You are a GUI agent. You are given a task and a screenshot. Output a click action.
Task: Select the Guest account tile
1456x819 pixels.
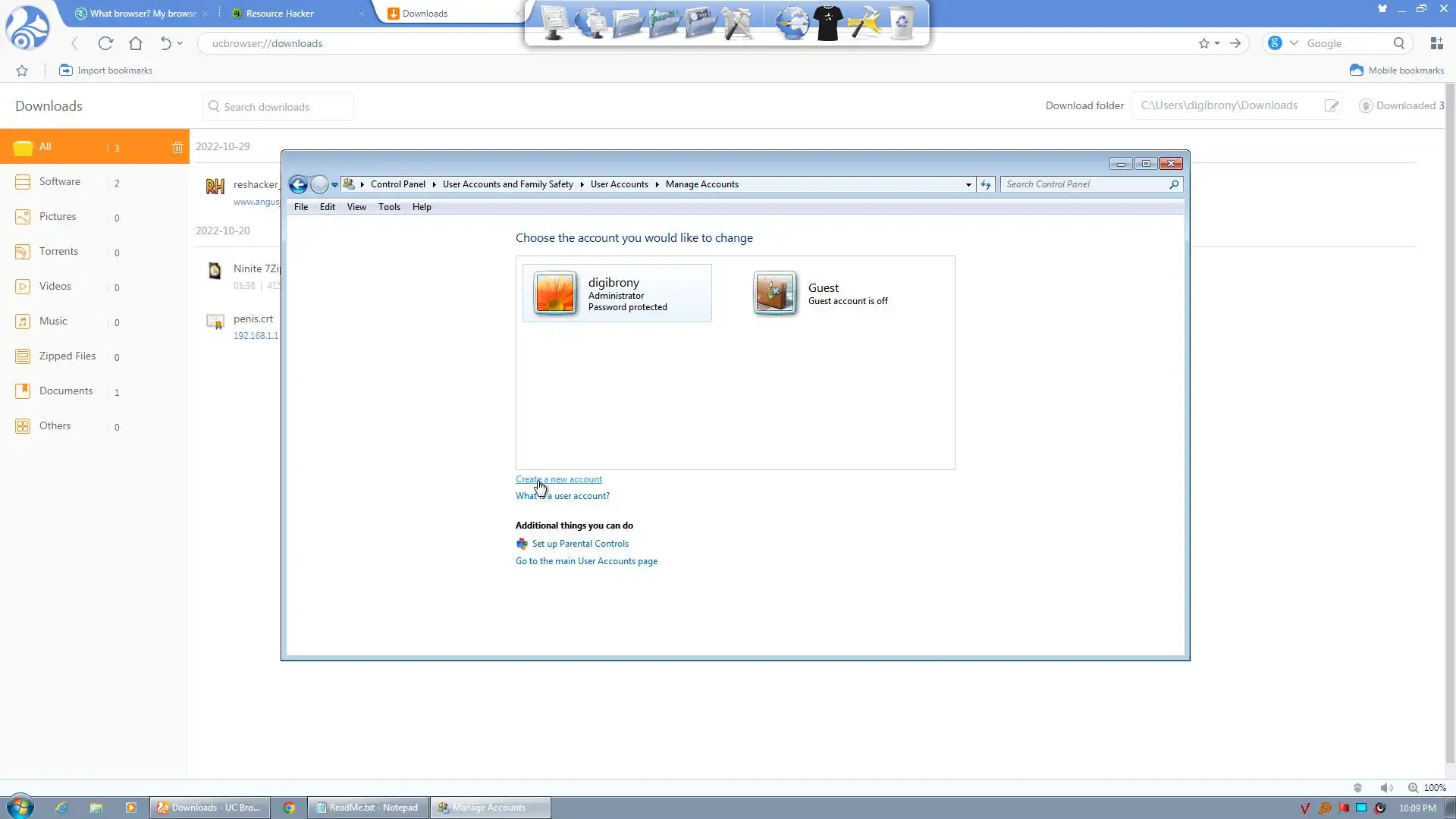click(x=821, y=293)
